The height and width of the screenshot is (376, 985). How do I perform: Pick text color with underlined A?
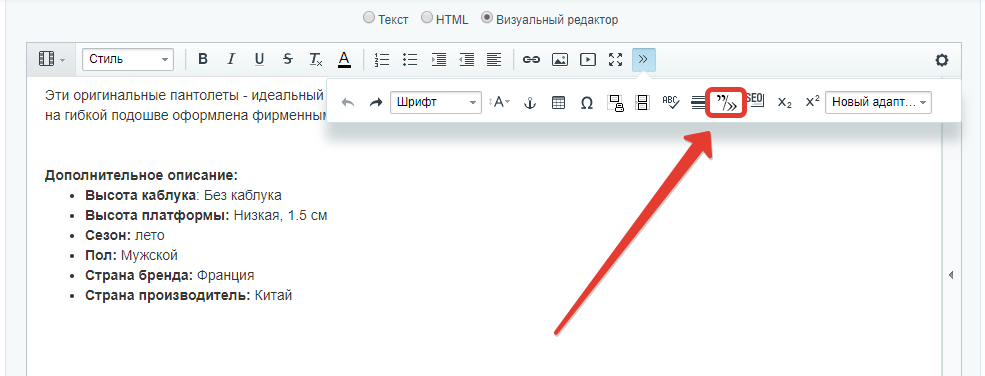tap(344, 60)
